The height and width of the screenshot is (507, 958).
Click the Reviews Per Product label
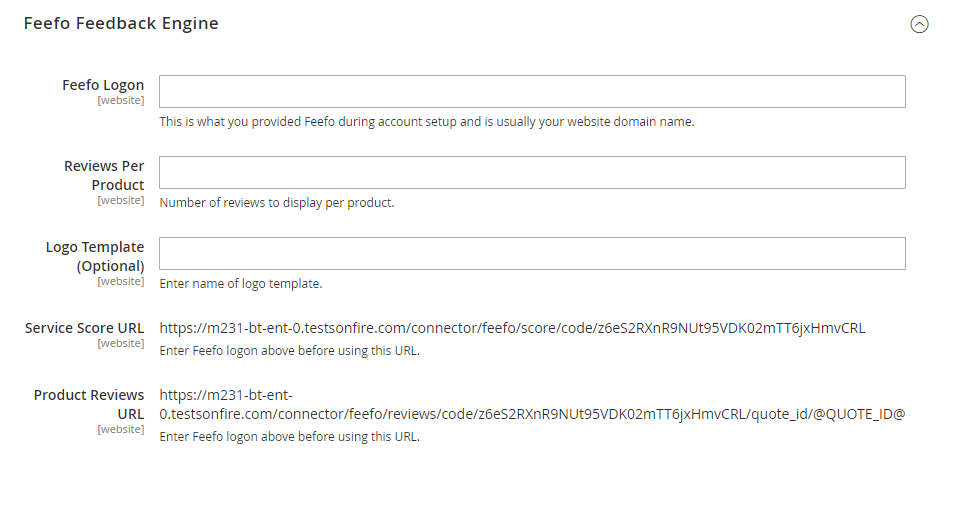click(x=104, y=175)
